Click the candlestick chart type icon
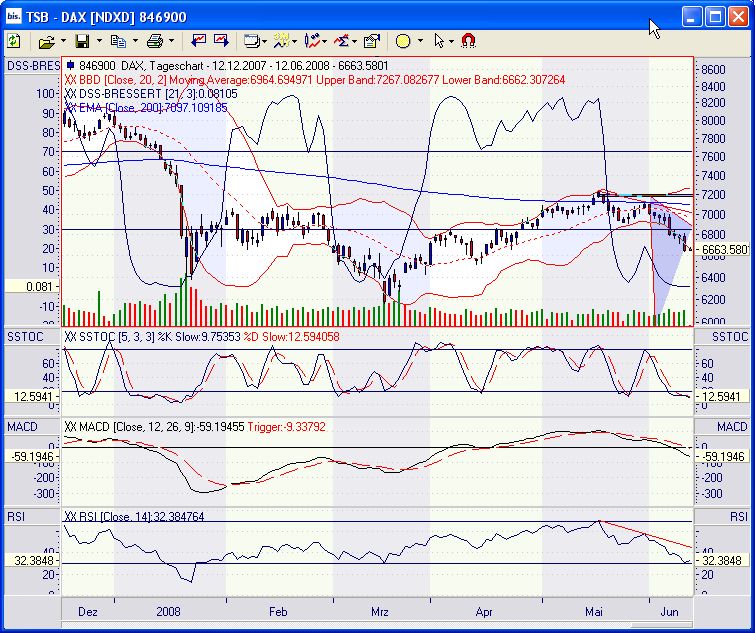This screenshot has width=755, height=633. [x=312, y=41]
